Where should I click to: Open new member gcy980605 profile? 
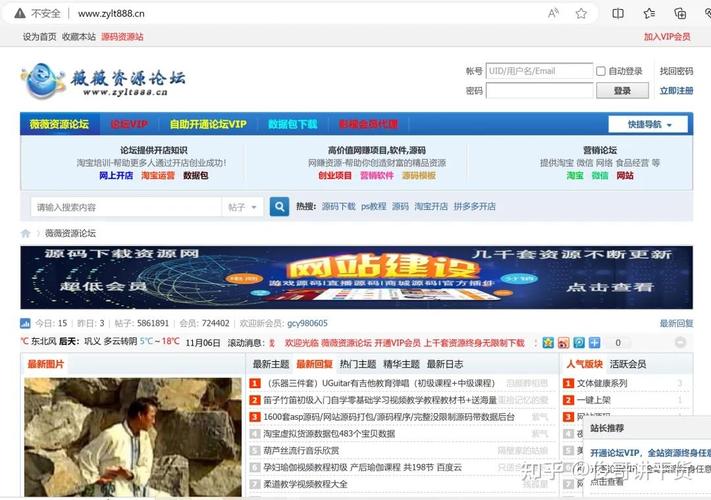[307, 323]
